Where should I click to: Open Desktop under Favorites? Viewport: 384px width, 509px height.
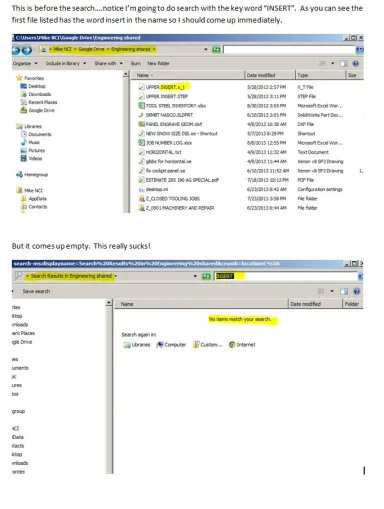(x=33, y=86)
